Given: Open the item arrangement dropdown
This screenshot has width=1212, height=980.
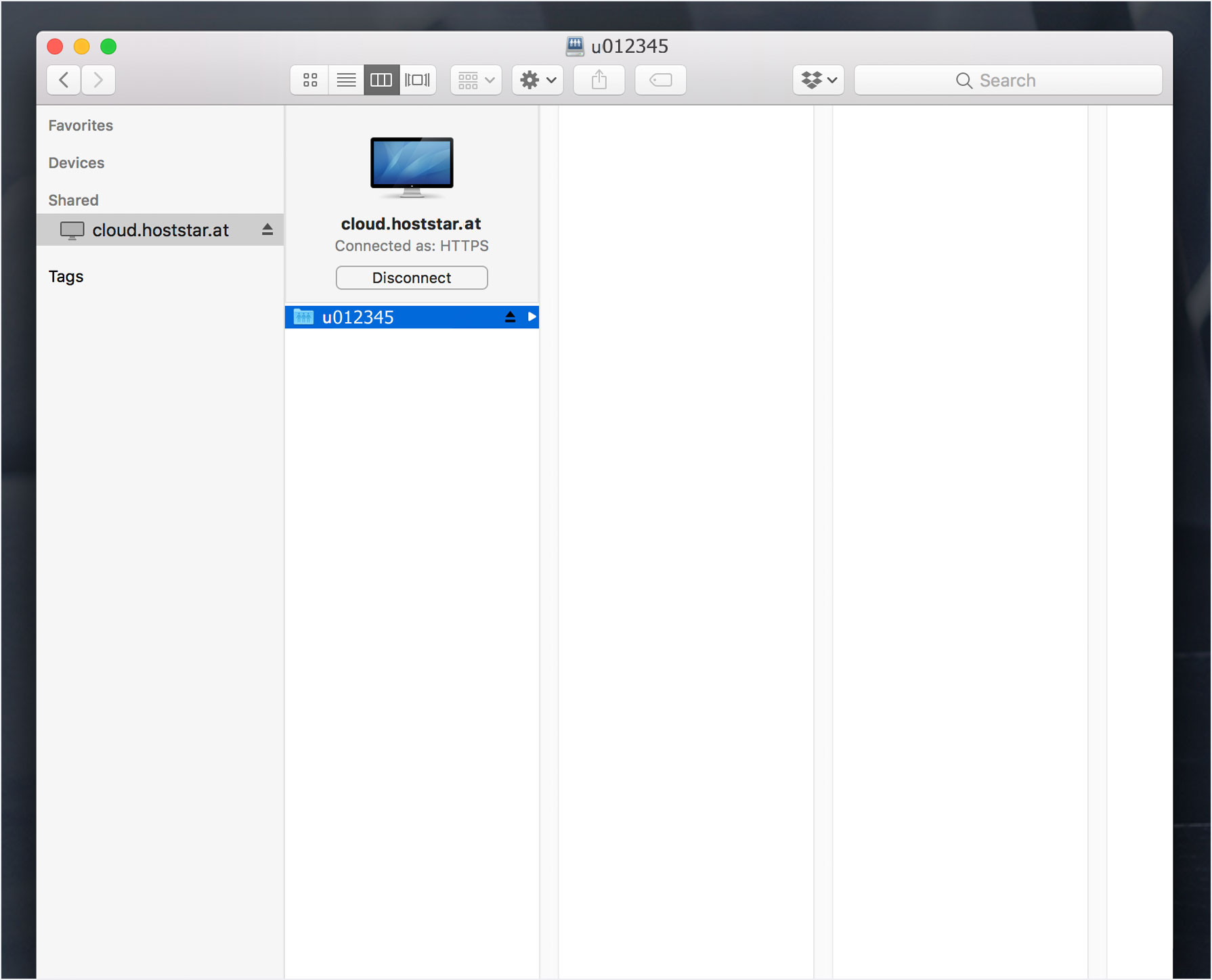Looking at the screenshot, I should [x=476, y=80].
